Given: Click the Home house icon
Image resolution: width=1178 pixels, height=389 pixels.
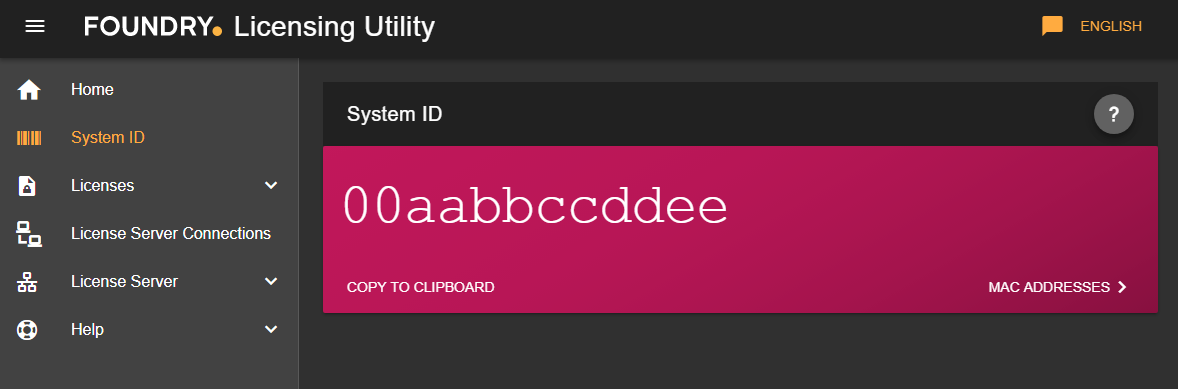Looking at the screenshot, I should click(x=29, y=90).
